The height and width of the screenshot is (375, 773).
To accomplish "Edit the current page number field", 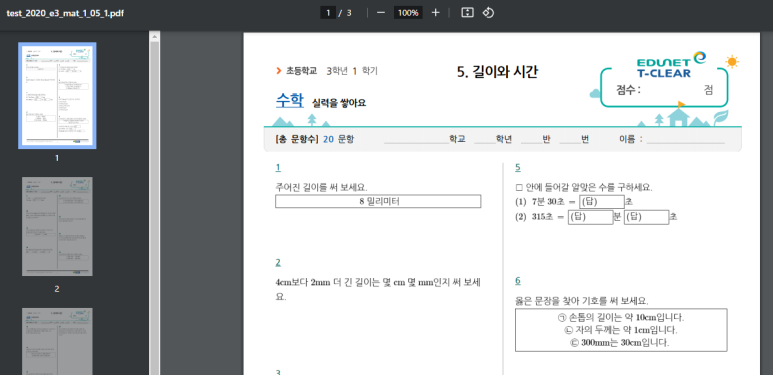I will (x=328, y=13).
